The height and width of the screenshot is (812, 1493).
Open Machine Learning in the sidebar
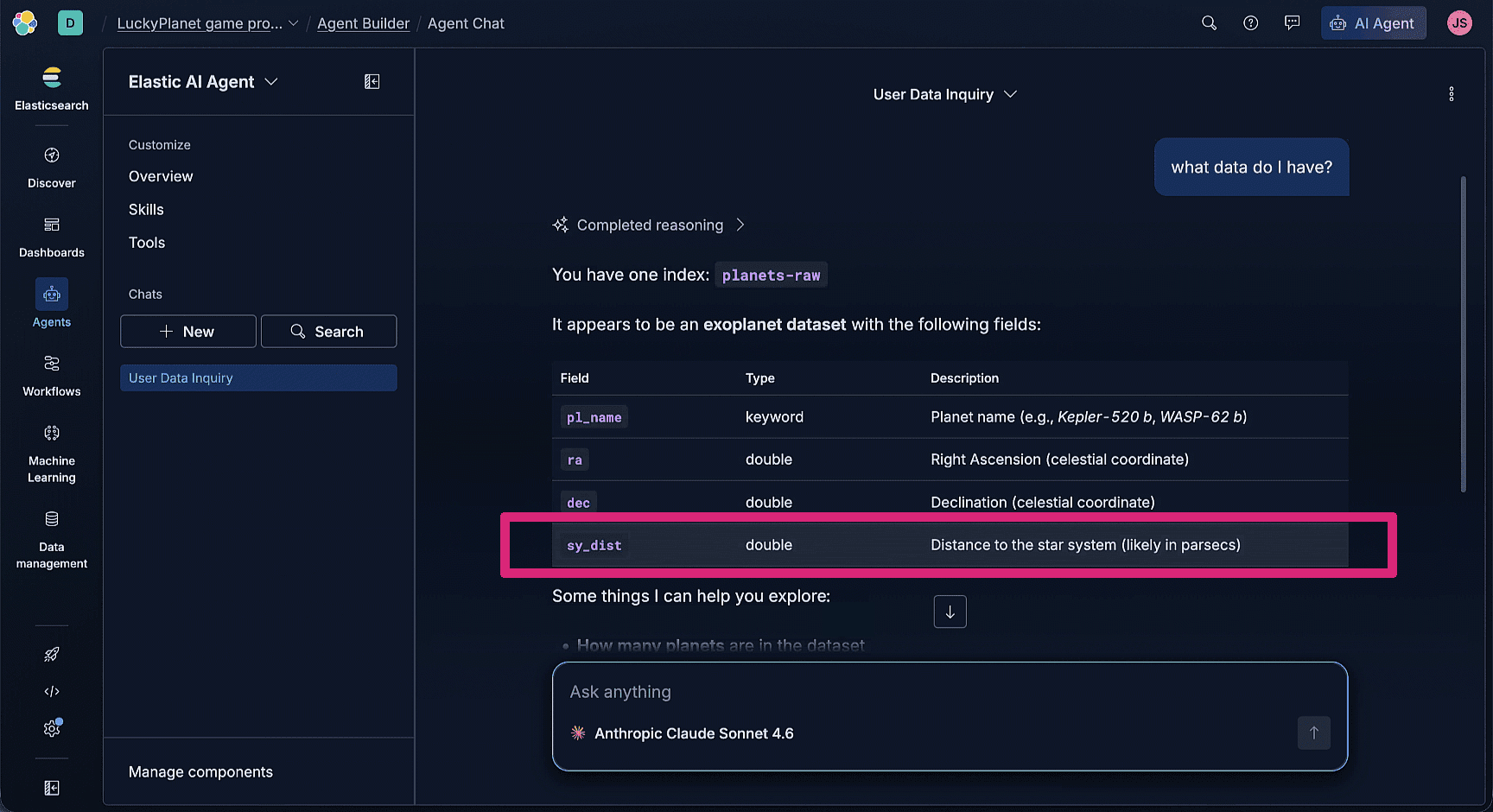coord(52,454)
